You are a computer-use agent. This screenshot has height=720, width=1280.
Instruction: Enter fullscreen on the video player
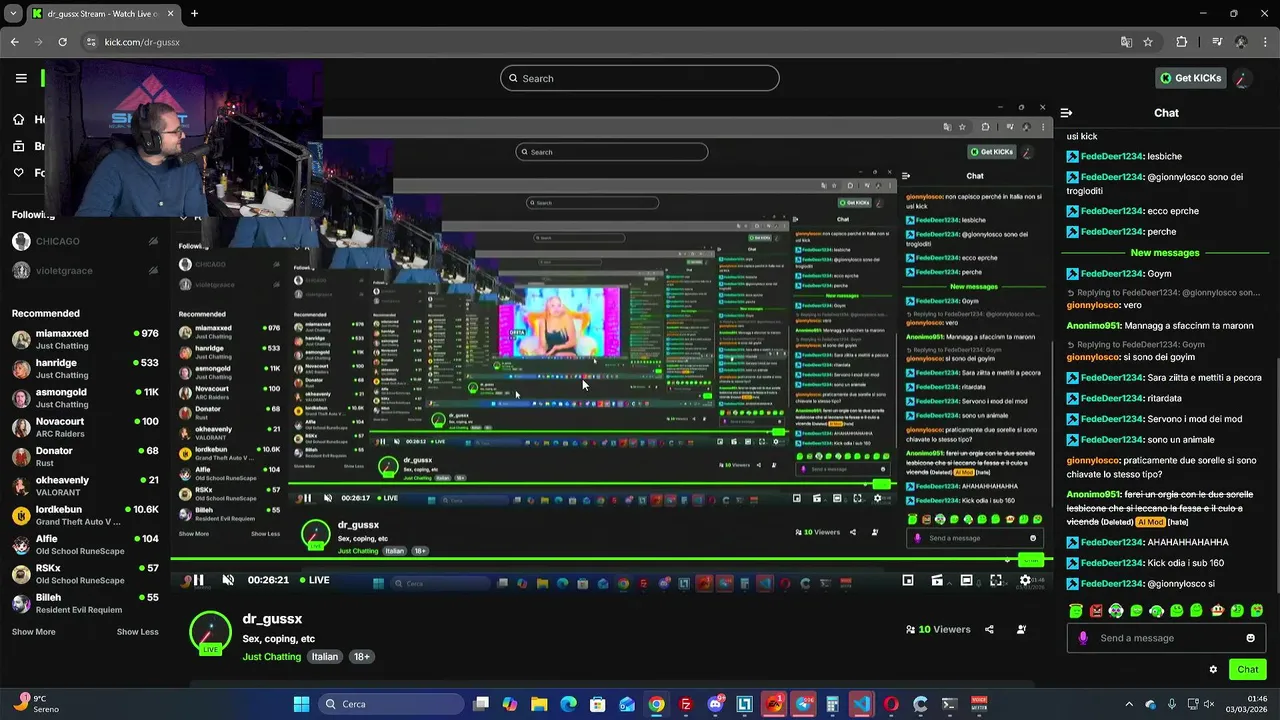(996, 580)
